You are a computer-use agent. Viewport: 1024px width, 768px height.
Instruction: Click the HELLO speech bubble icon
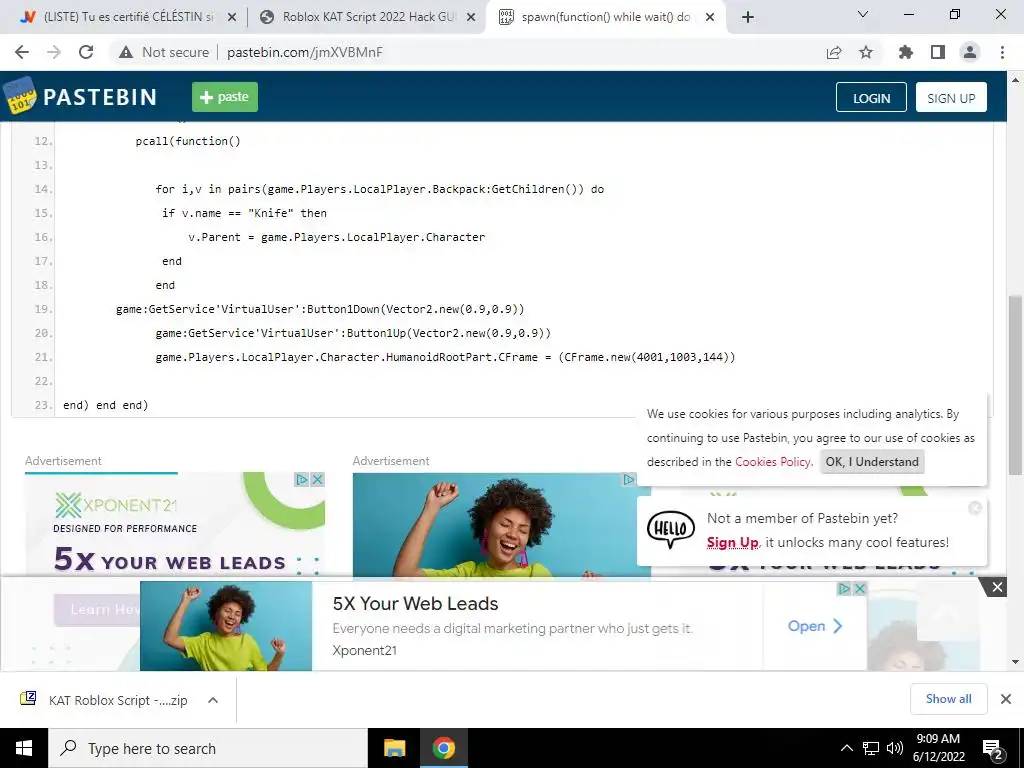pyautogui.click(x=671, y=529)
